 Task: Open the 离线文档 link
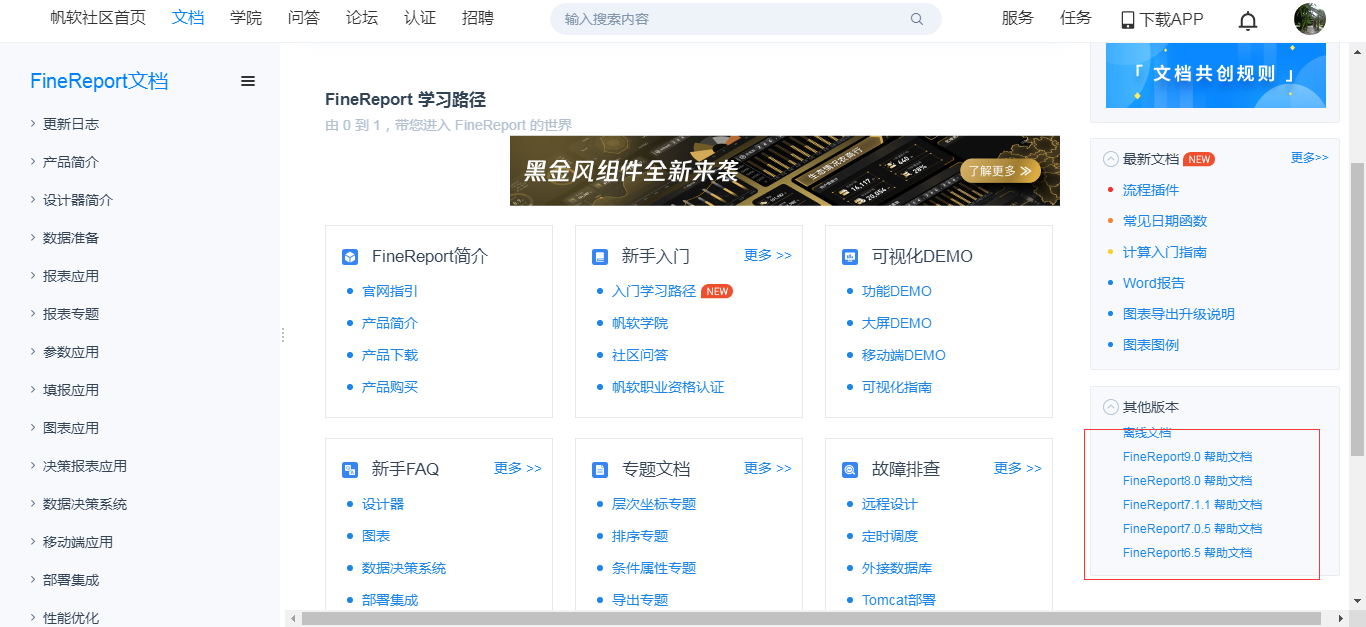pos(1147,433)
